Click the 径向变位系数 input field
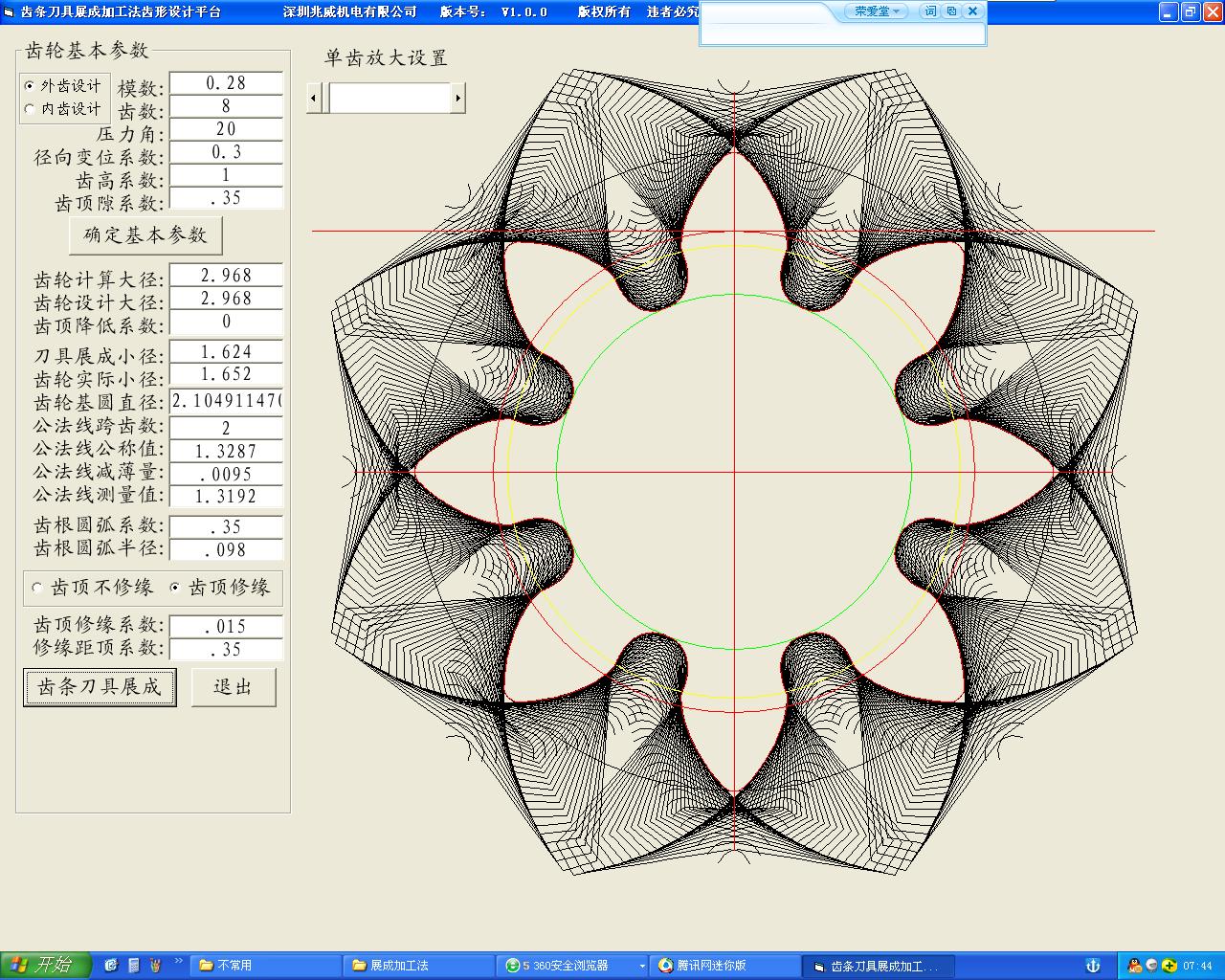The width and height of the screenshot is (1225, 980). pyautogui.click(x=226, y=152)
